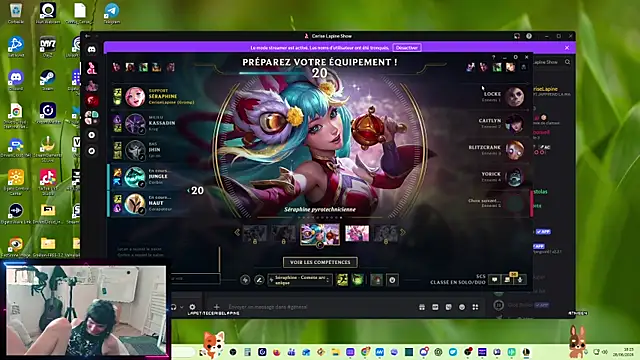Click the taskbar search box

[x=184, y=352]
